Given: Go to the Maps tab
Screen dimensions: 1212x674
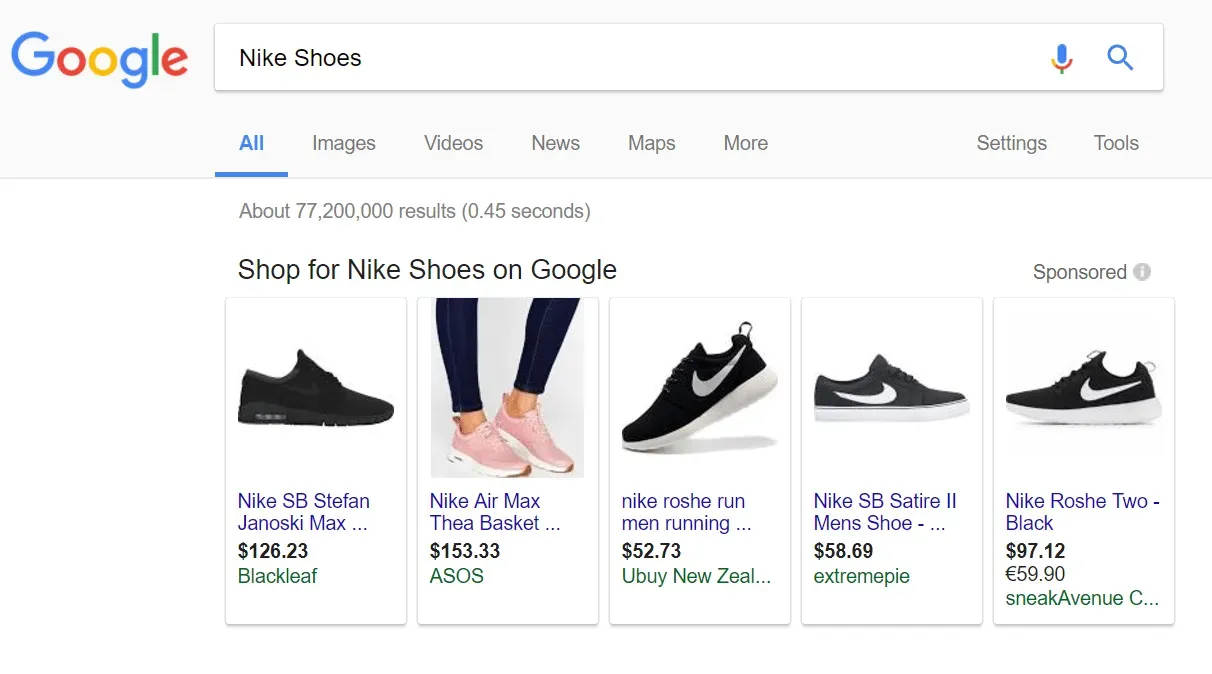Looking at the screenshot, I should click(x=651, y=143).
